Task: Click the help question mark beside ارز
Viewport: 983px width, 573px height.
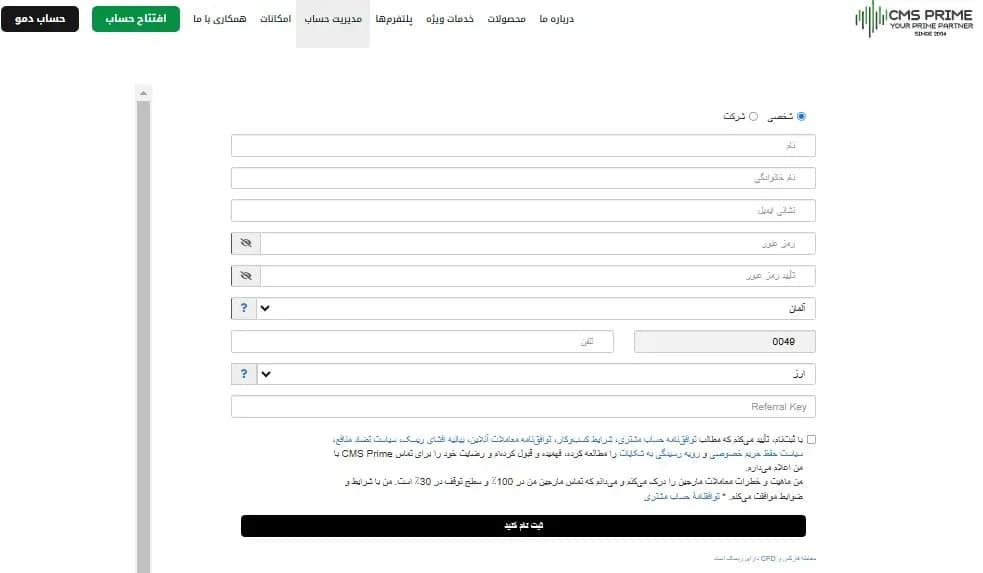Action: pyautogui.click(x=244, y=374)
